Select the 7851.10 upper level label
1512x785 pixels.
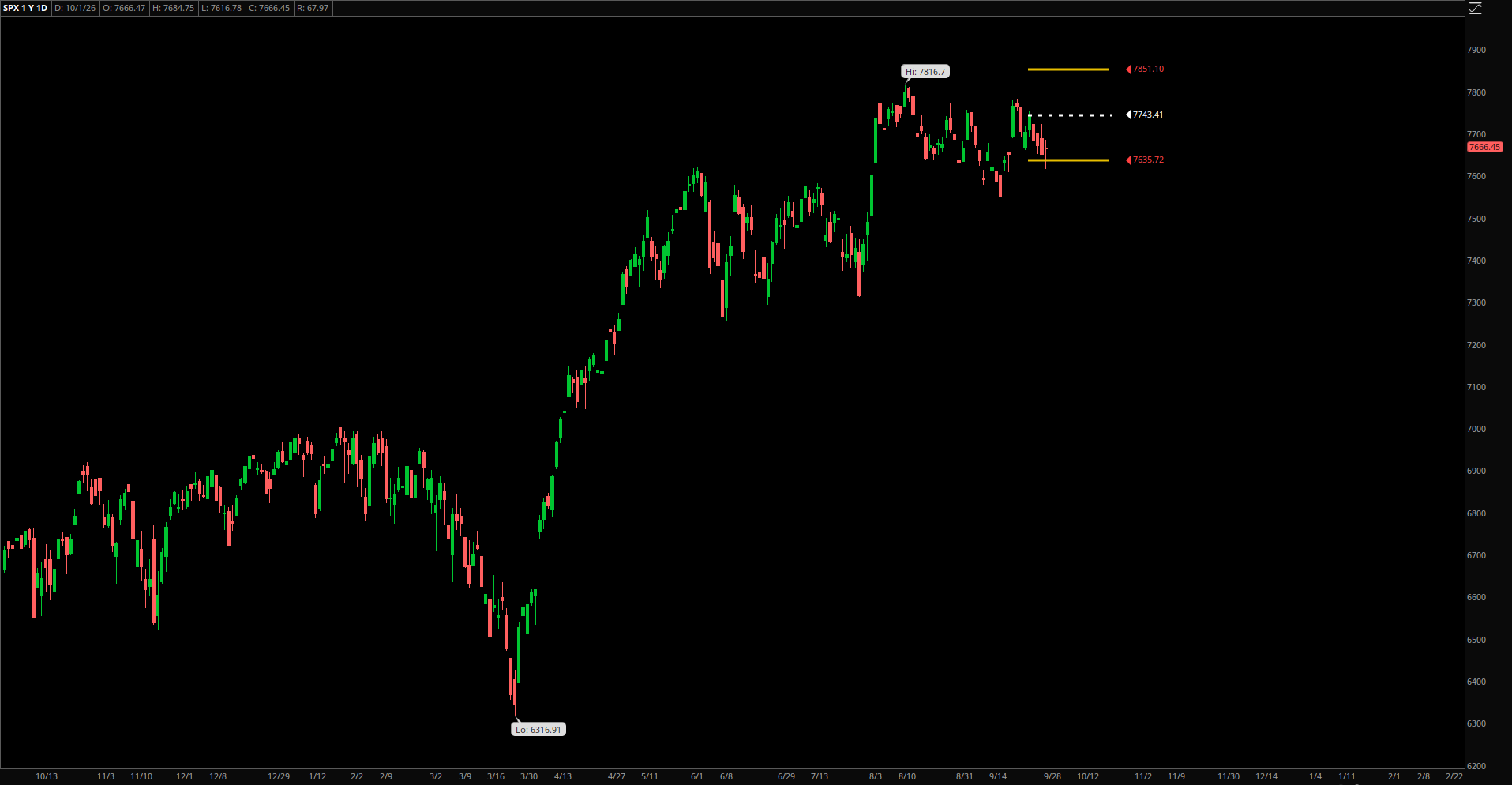pos(1148,69)
